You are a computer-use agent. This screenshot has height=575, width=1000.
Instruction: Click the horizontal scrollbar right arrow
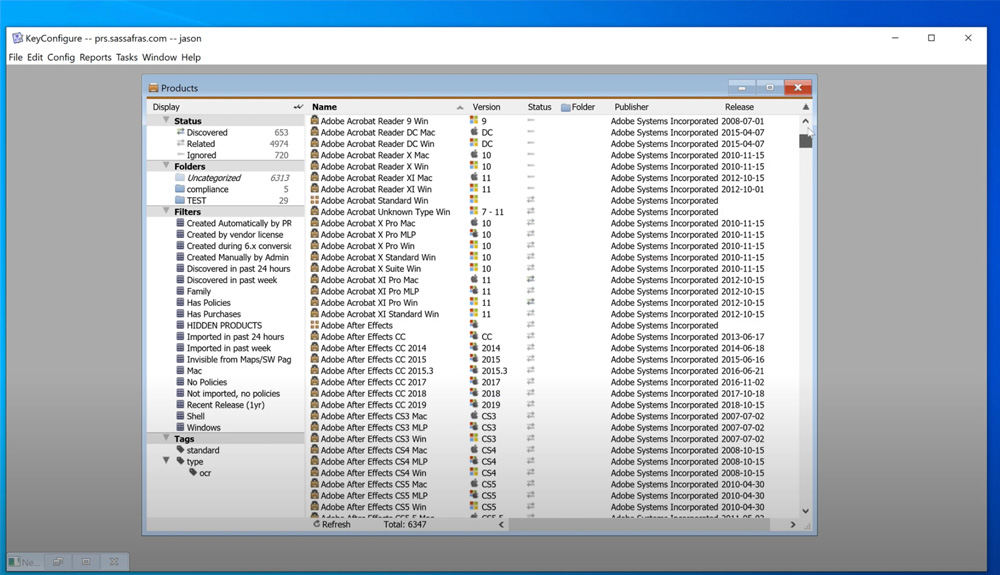coord(793,525)
